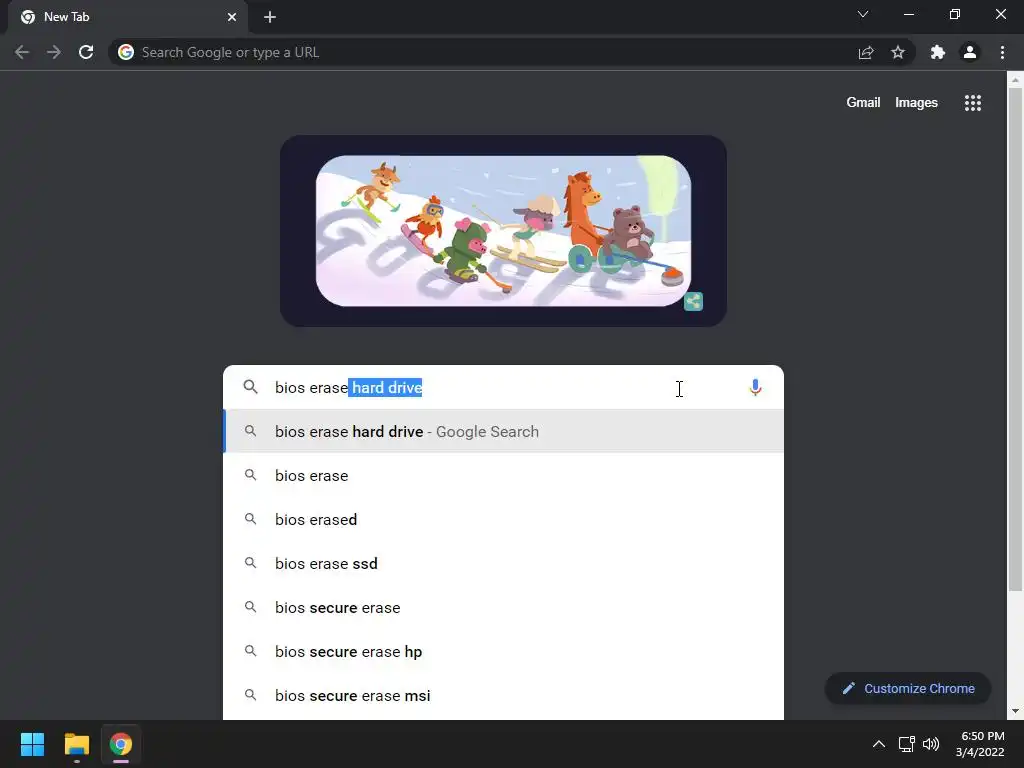Viewport: 1024px width, 768px height.
Task: Choose the 'bios secure erase msi' suggestion
Action: (504, 696)
